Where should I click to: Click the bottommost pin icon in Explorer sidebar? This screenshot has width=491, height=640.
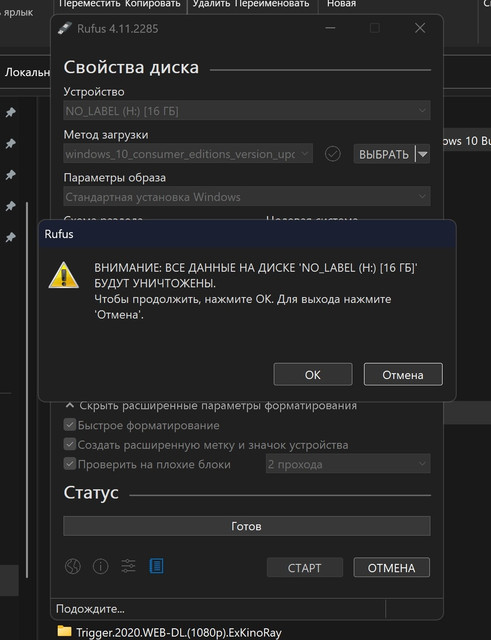tap(11, 237)
